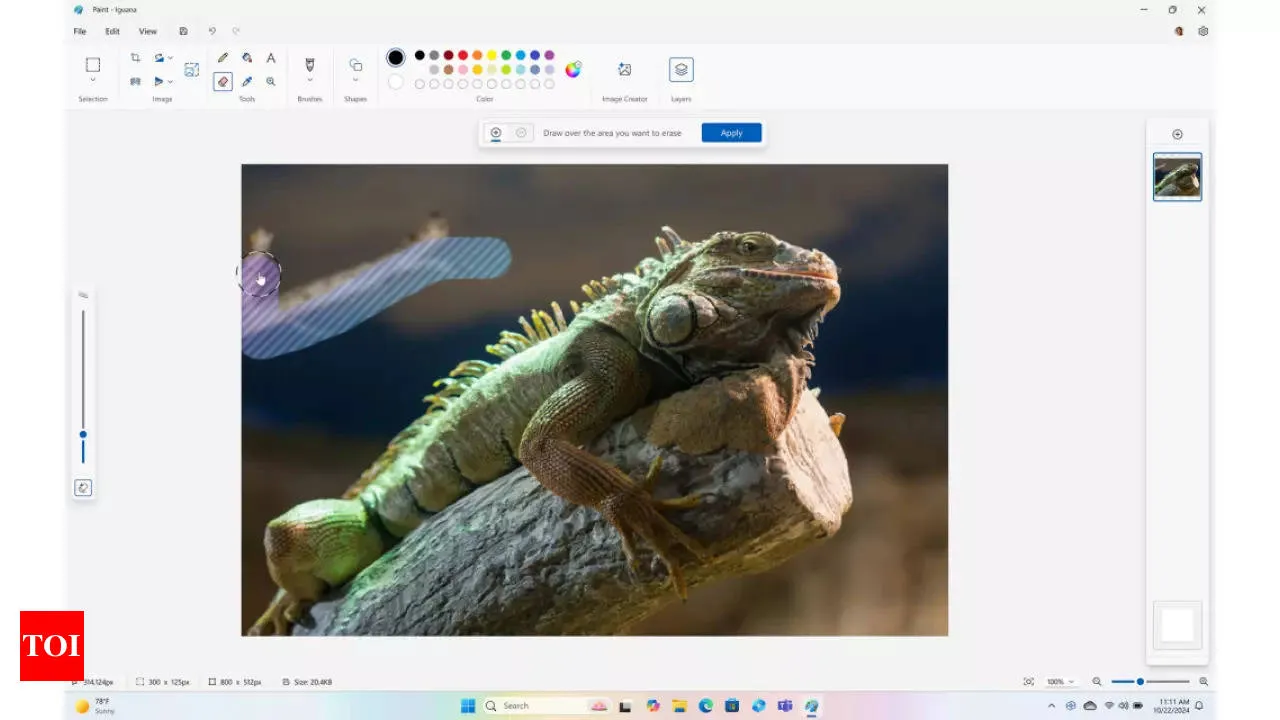This screenshot has height=720, width=1280.
Task: Add a new layer with plus icon
Action: click(x=1177, y=134)
